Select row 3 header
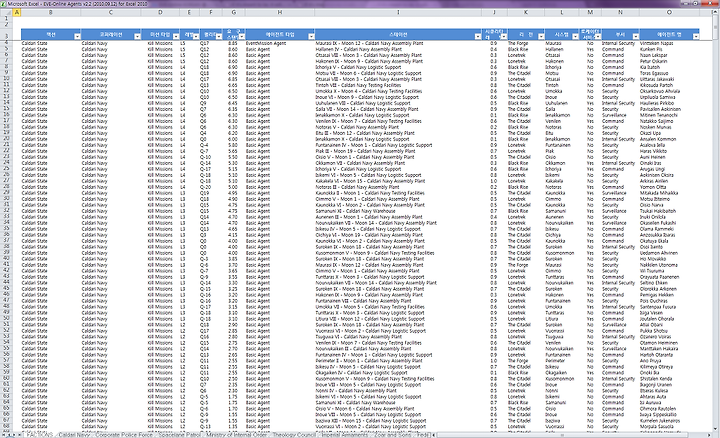 (x=6, y=34)
